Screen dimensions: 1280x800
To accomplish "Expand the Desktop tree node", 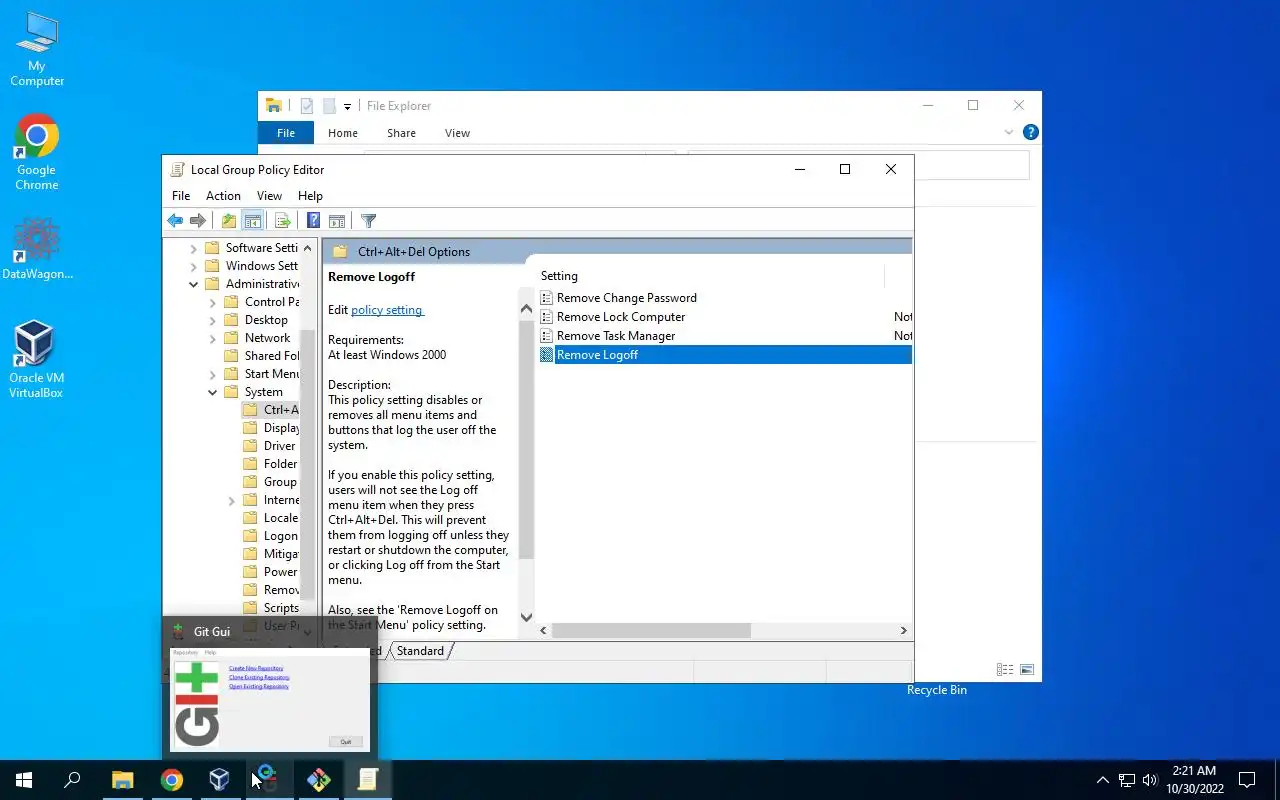I will 213,320.
